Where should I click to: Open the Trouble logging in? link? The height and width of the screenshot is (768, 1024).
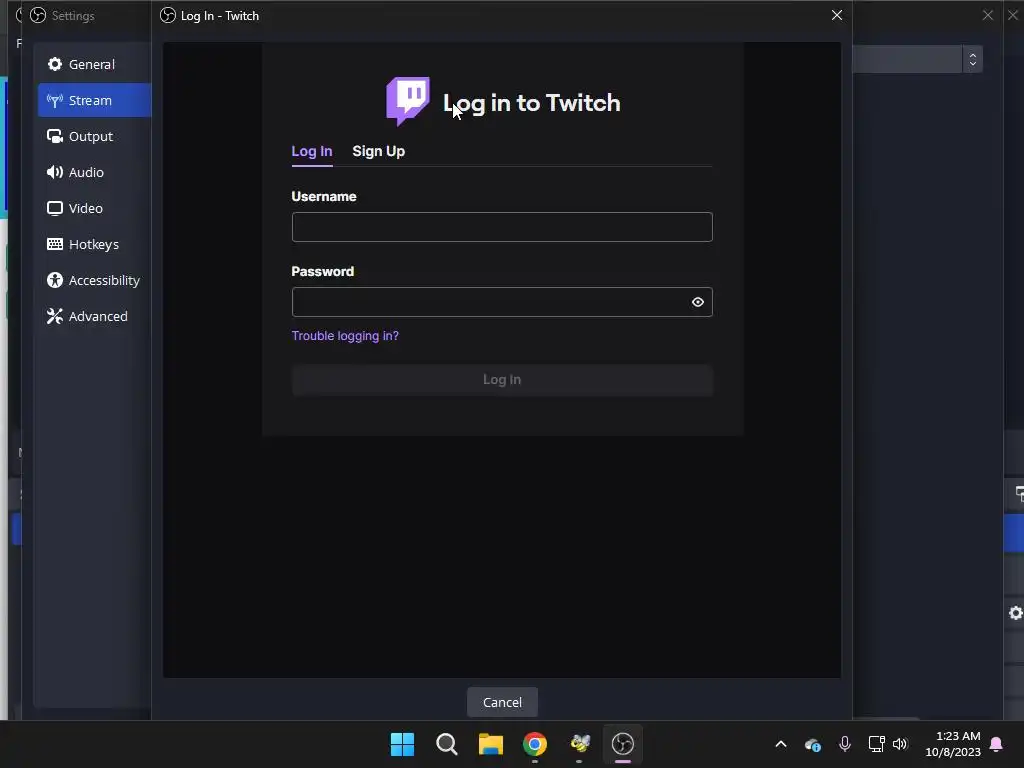[345, 336]
